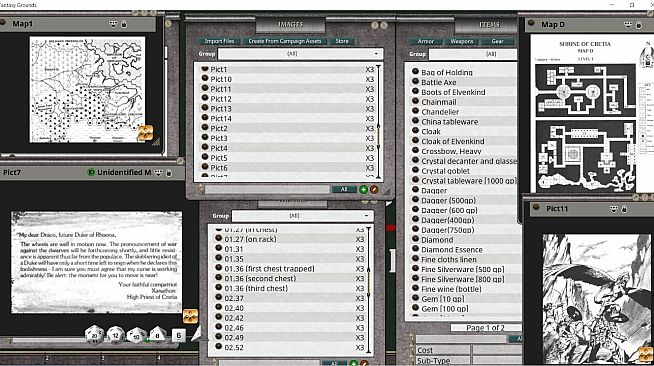Select Boots of Elvenkind in Items list
654x366 pixels.
coord(453,92)
